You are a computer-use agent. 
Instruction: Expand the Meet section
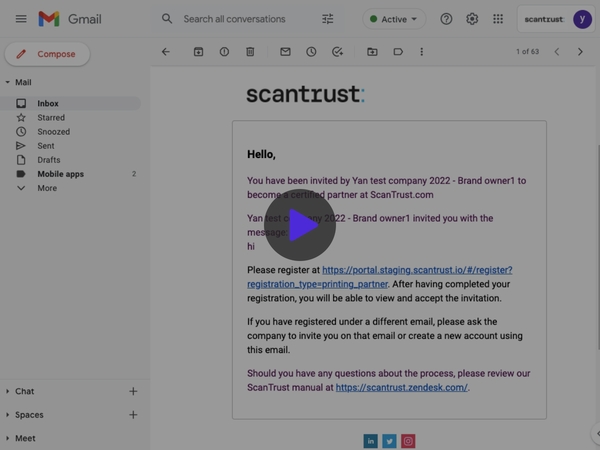click(7, 438)
